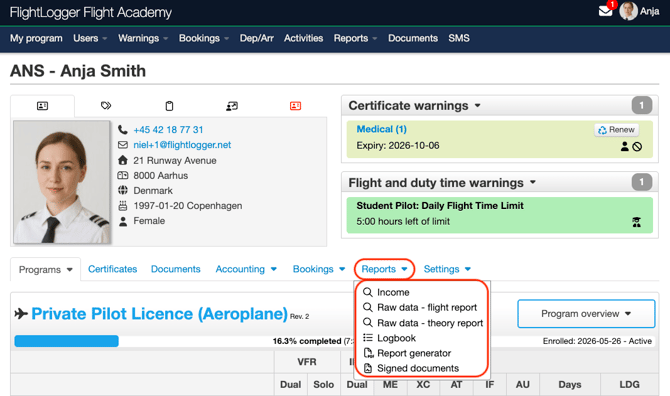Viewport: 670px width, 396px height.
Task: Click the phone icon beside the number
Action: [x=123, y=129]
